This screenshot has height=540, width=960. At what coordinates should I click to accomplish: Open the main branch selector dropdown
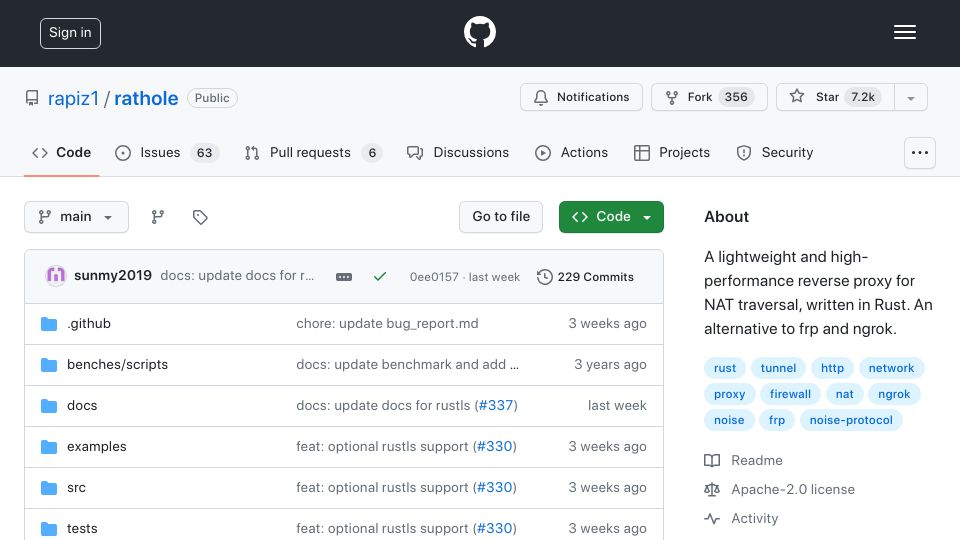click(77, 217)
